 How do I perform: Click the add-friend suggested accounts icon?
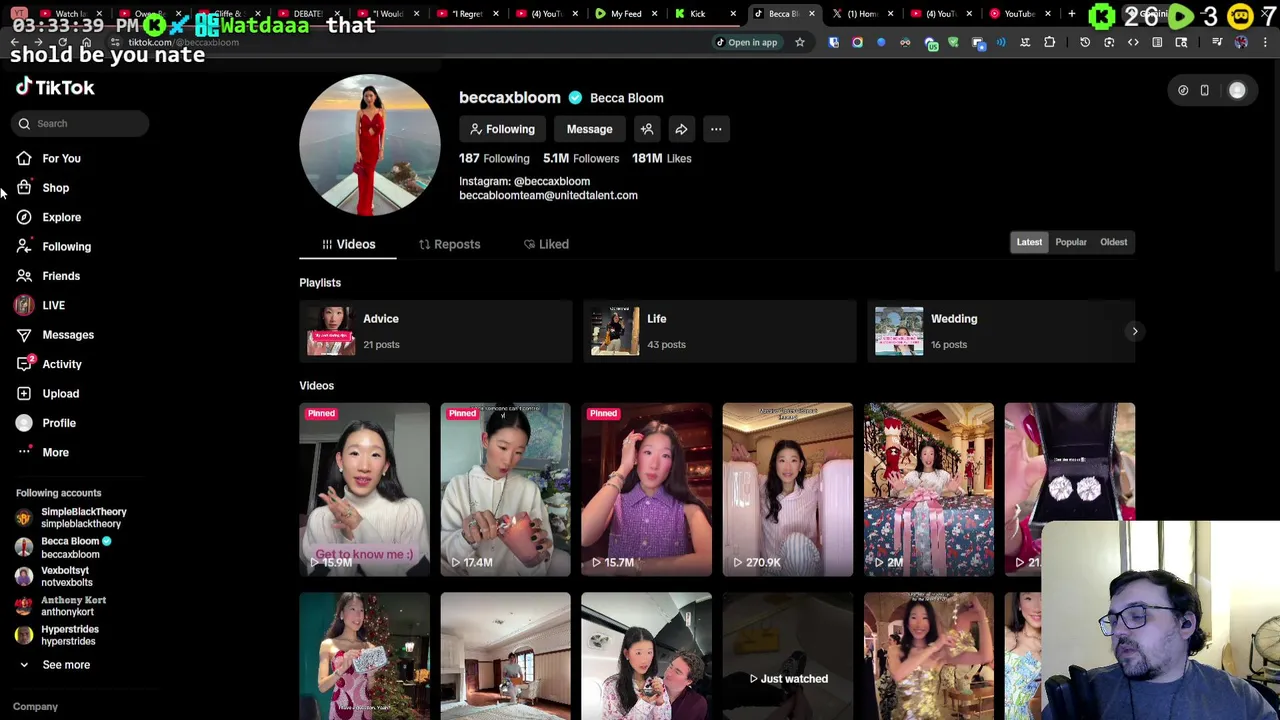[647, 129]
